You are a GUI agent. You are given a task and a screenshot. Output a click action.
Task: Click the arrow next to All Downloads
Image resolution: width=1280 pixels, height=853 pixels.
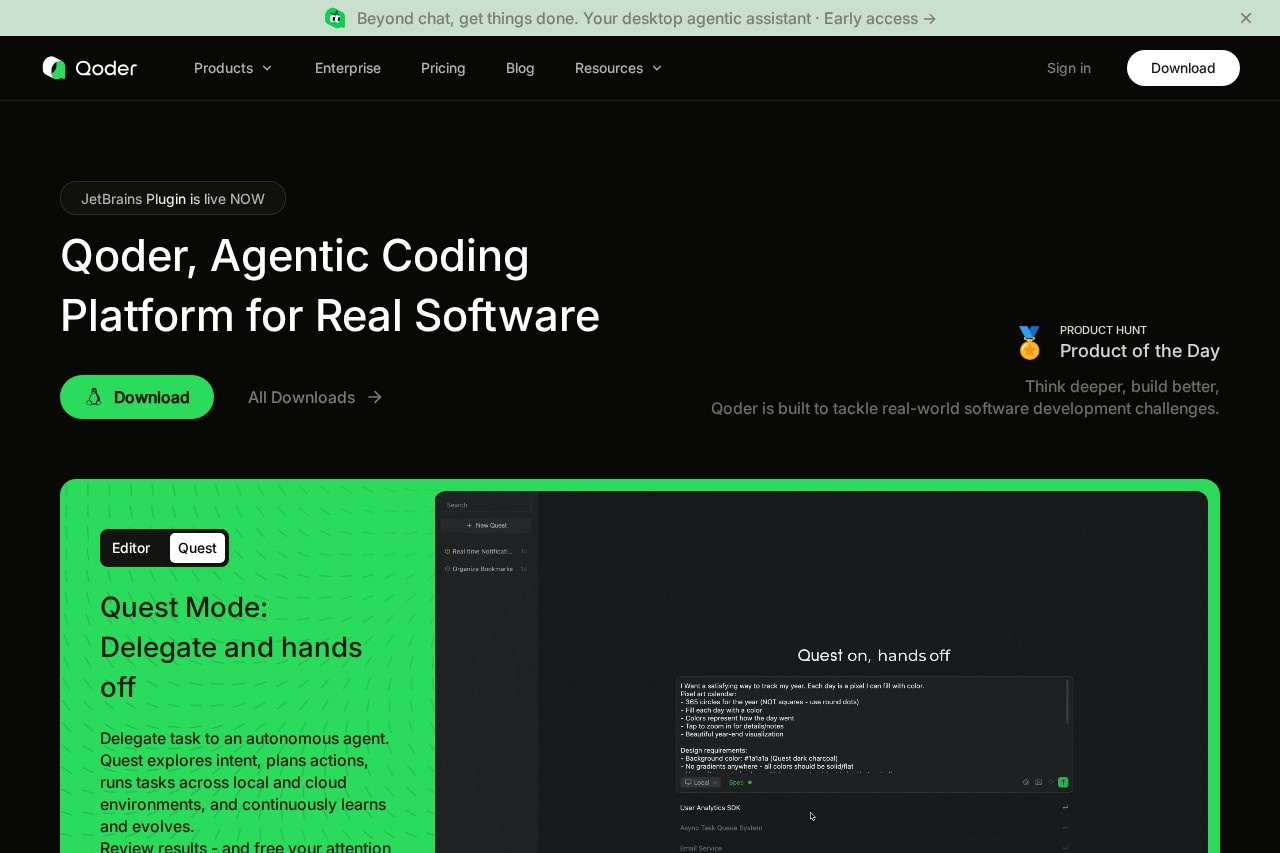(375, 397)
